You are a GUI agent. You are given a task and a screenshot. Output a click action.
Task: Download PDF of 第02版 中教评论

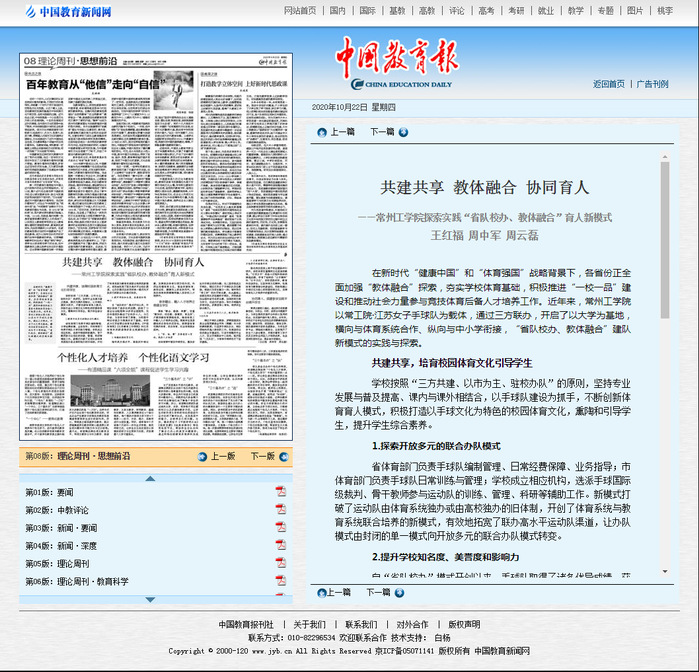point(281,510)
